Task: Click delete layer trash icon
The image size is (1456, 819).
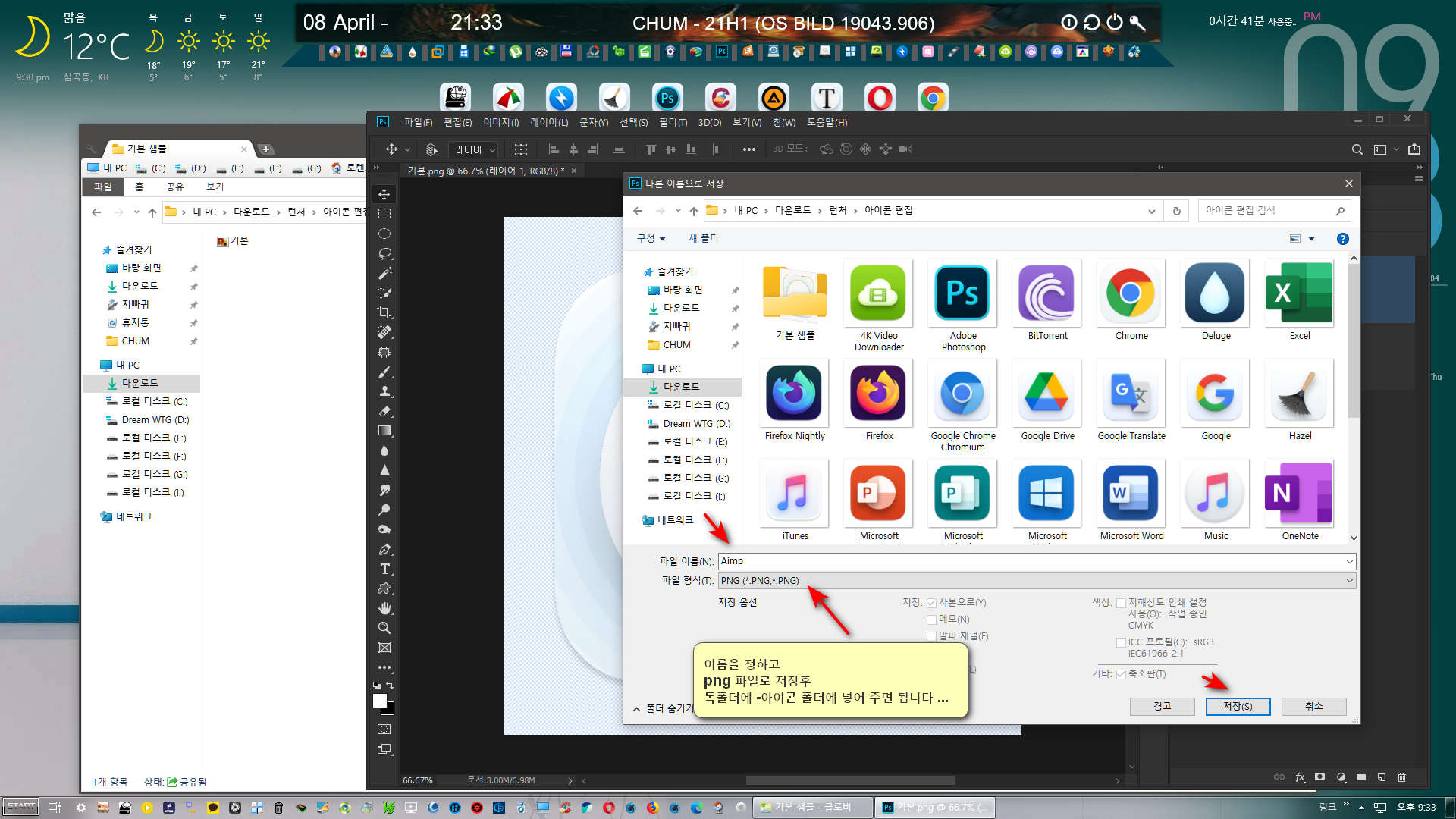Action: click(x=1401, y=777)
